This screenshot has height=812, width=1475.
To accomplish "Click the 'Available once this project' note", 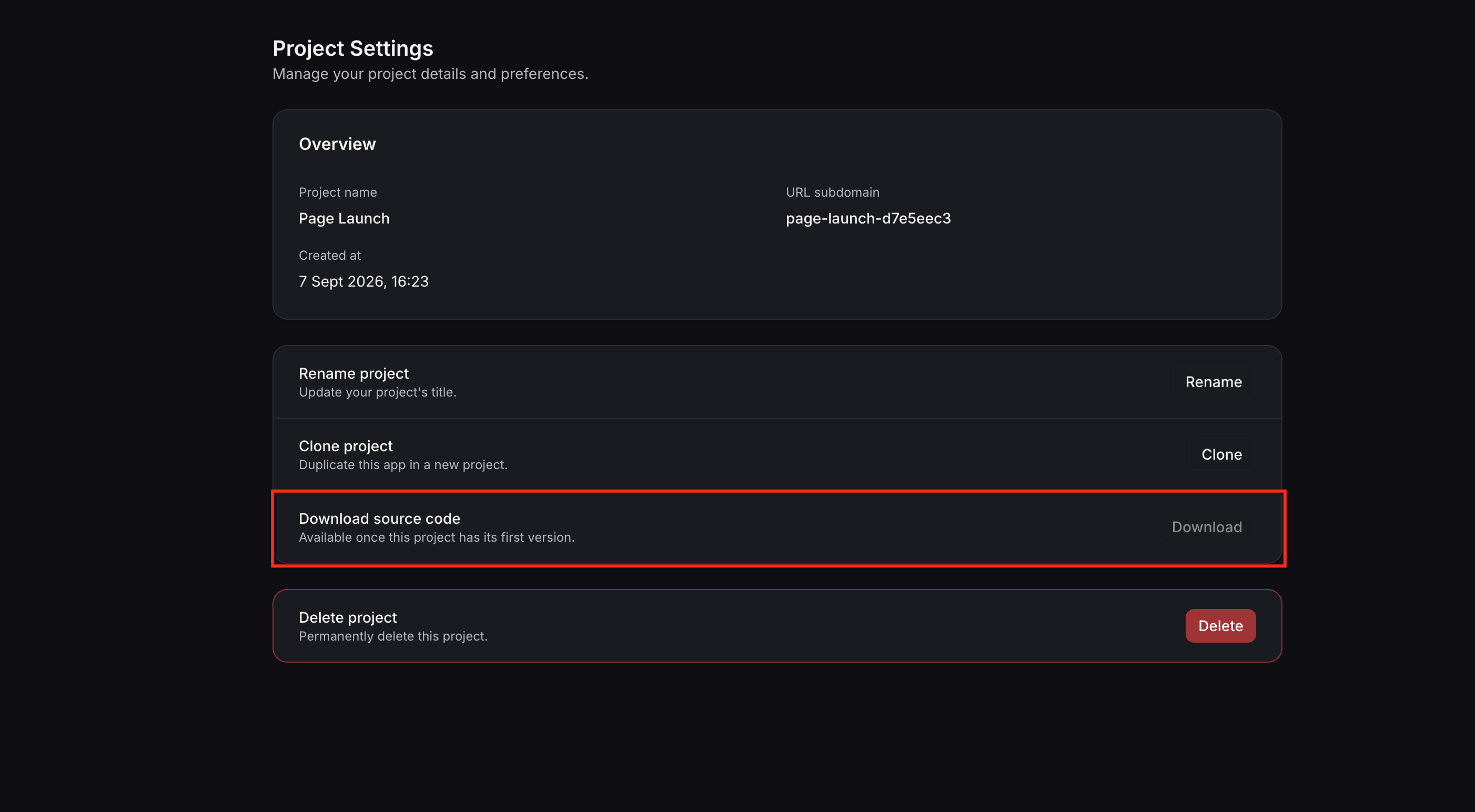I will pyautogui.click(x=436, y=537).
